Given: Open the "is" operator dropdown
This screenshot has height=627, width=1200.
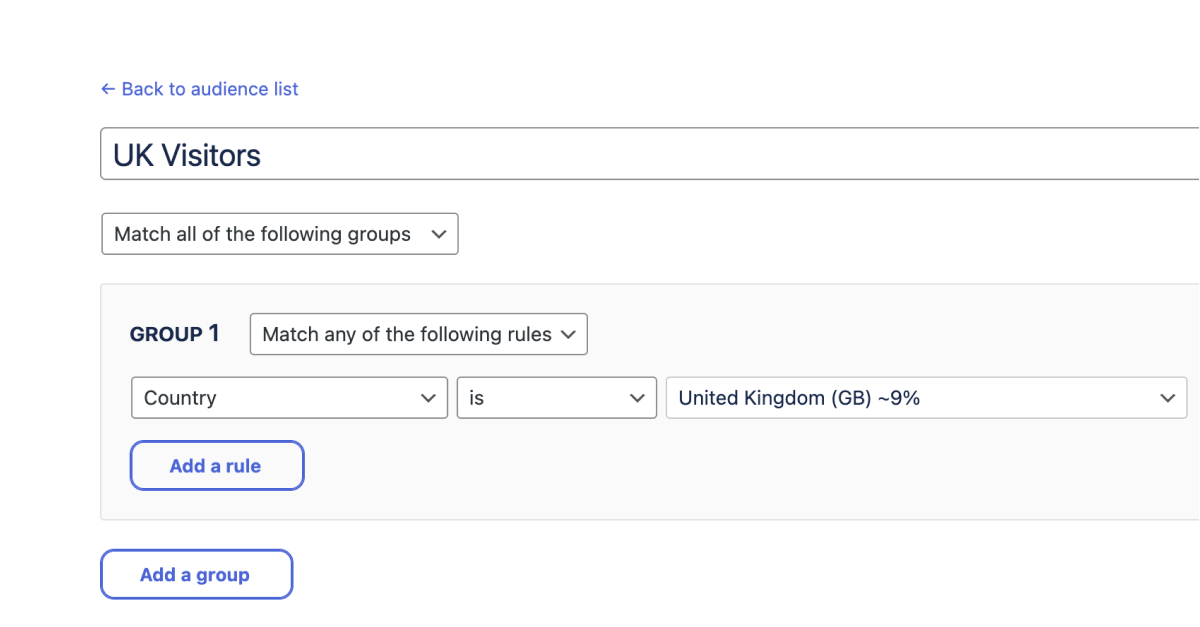Looking at the screenshot, I should (557, 397).
